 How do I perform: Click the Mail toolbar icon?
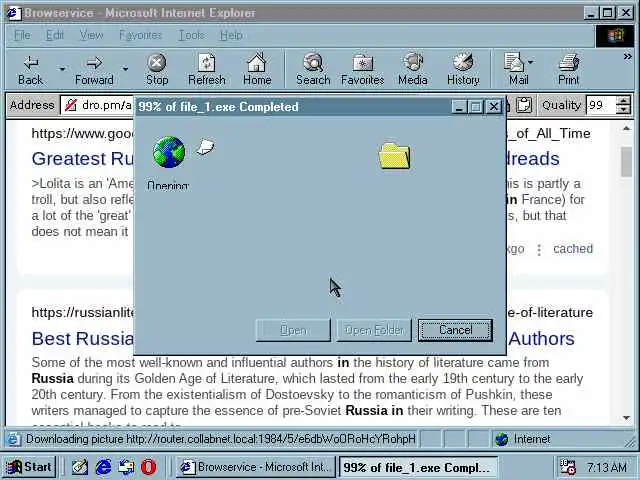click(515, 69)
